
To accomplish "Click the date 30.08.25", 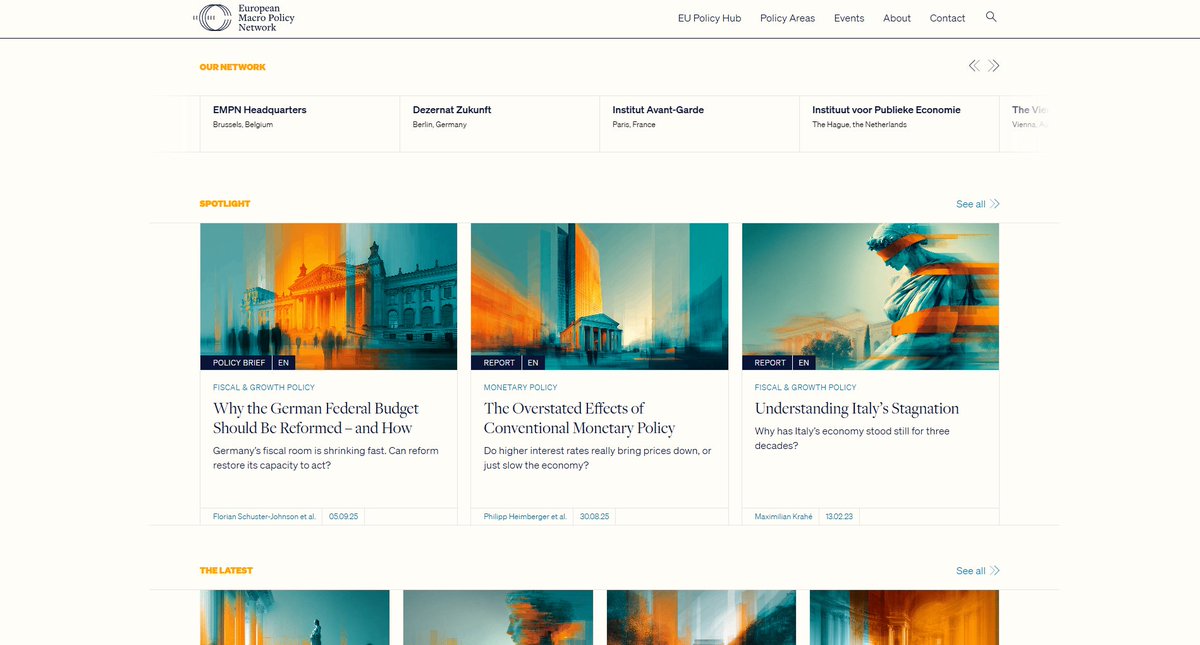I will pos(594,517).
